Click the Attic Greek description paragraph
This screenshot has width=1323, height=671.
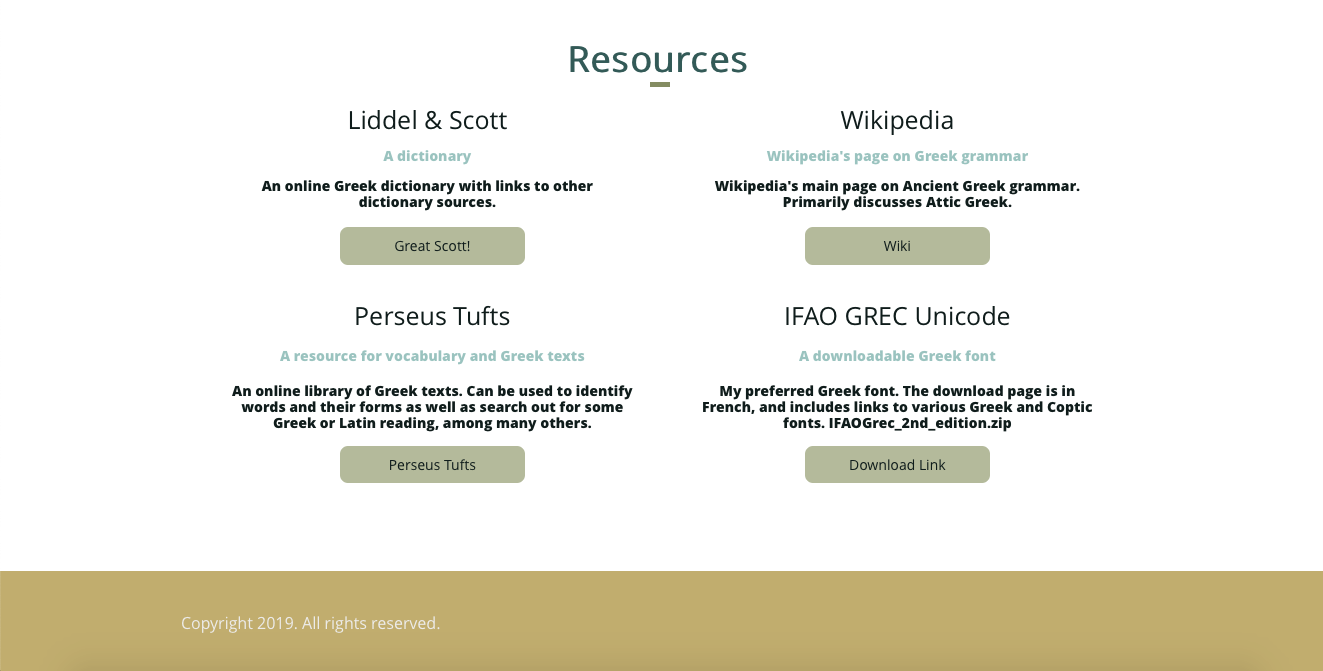tap(897, 194)
